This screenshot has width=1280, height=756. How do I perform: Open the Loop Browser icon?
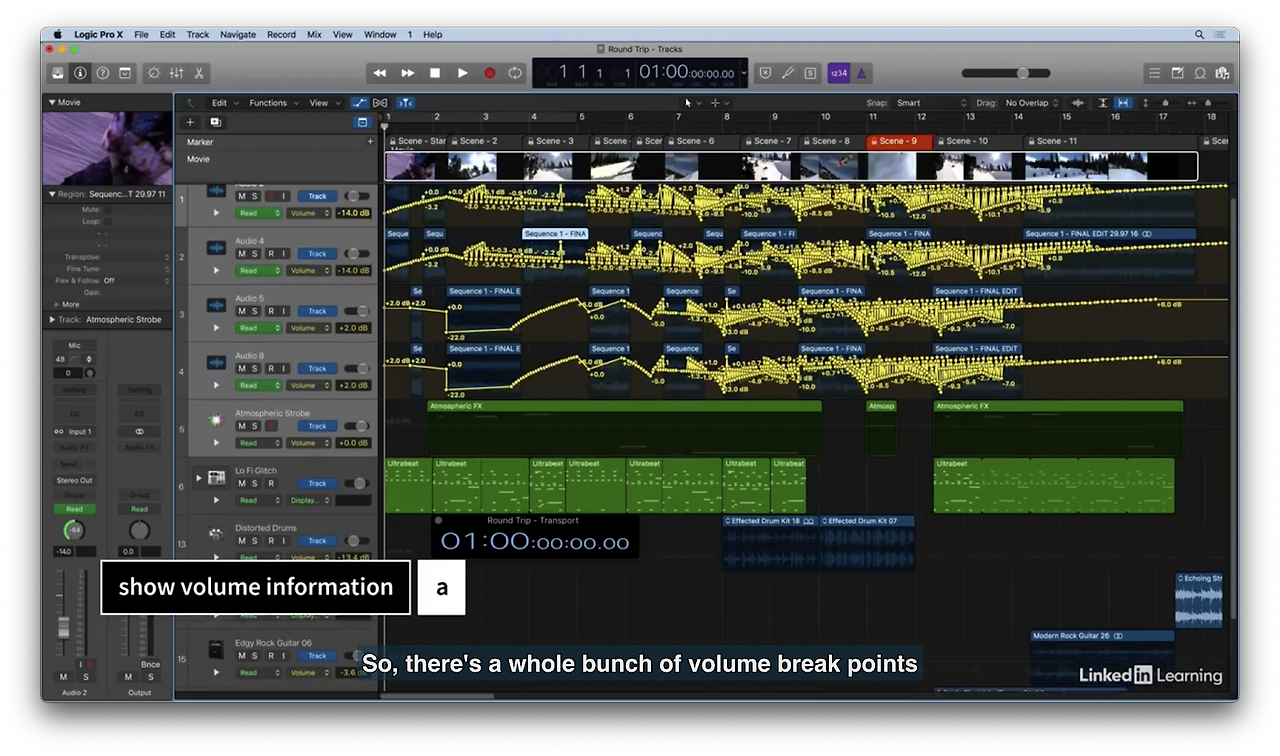1199,73
